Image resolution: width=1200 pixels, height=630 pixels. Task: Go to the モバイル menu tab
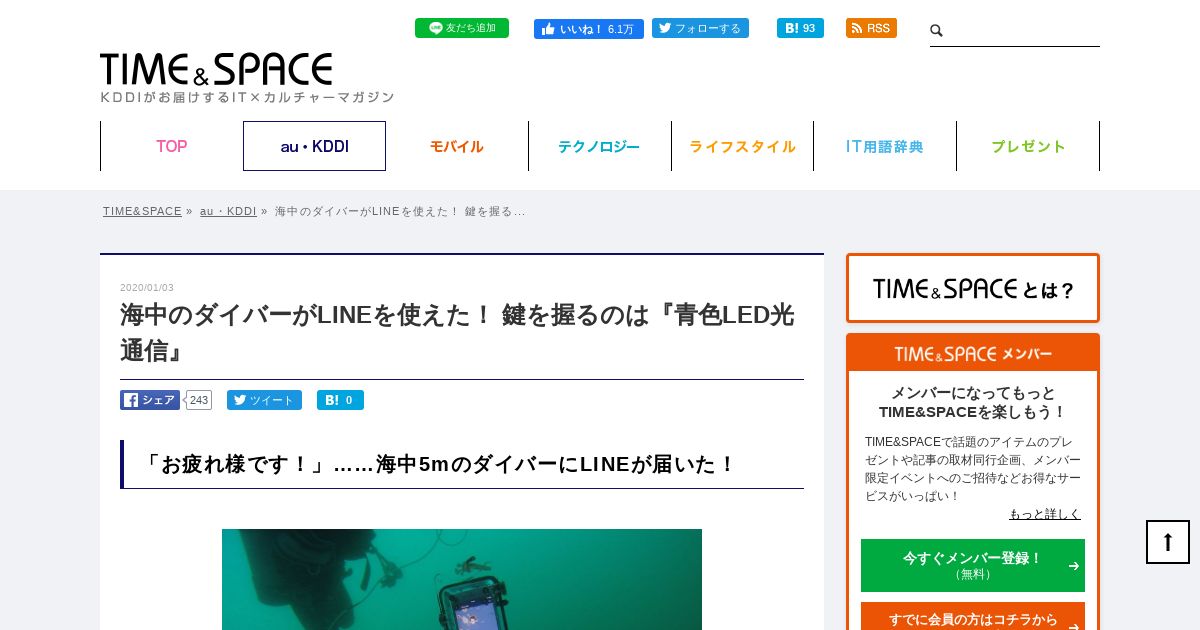click(457, 146)
